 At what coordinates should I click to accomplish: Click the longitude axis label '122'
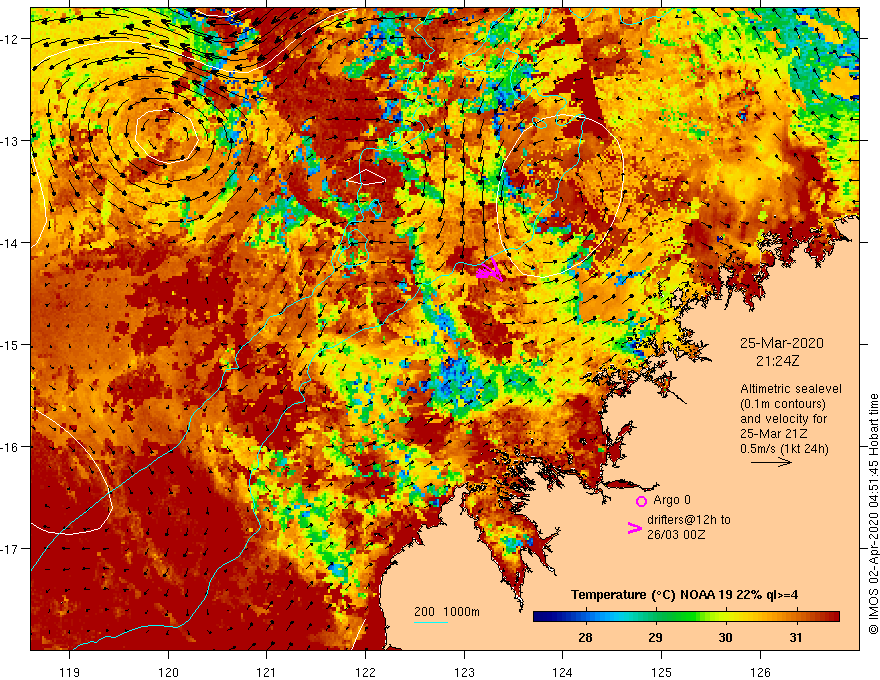point(365,672)
